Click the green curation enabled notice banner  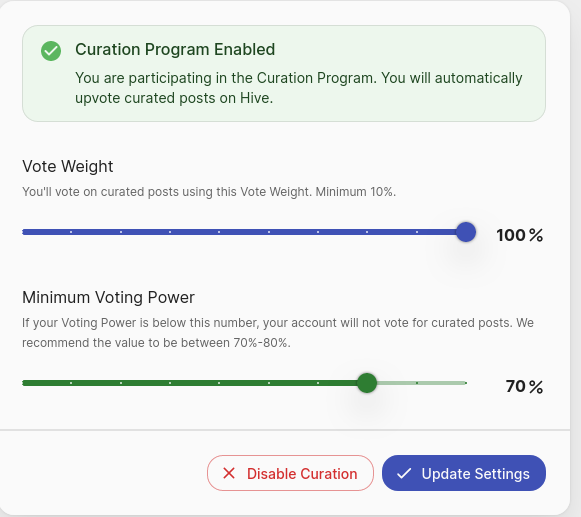point(284,73)
